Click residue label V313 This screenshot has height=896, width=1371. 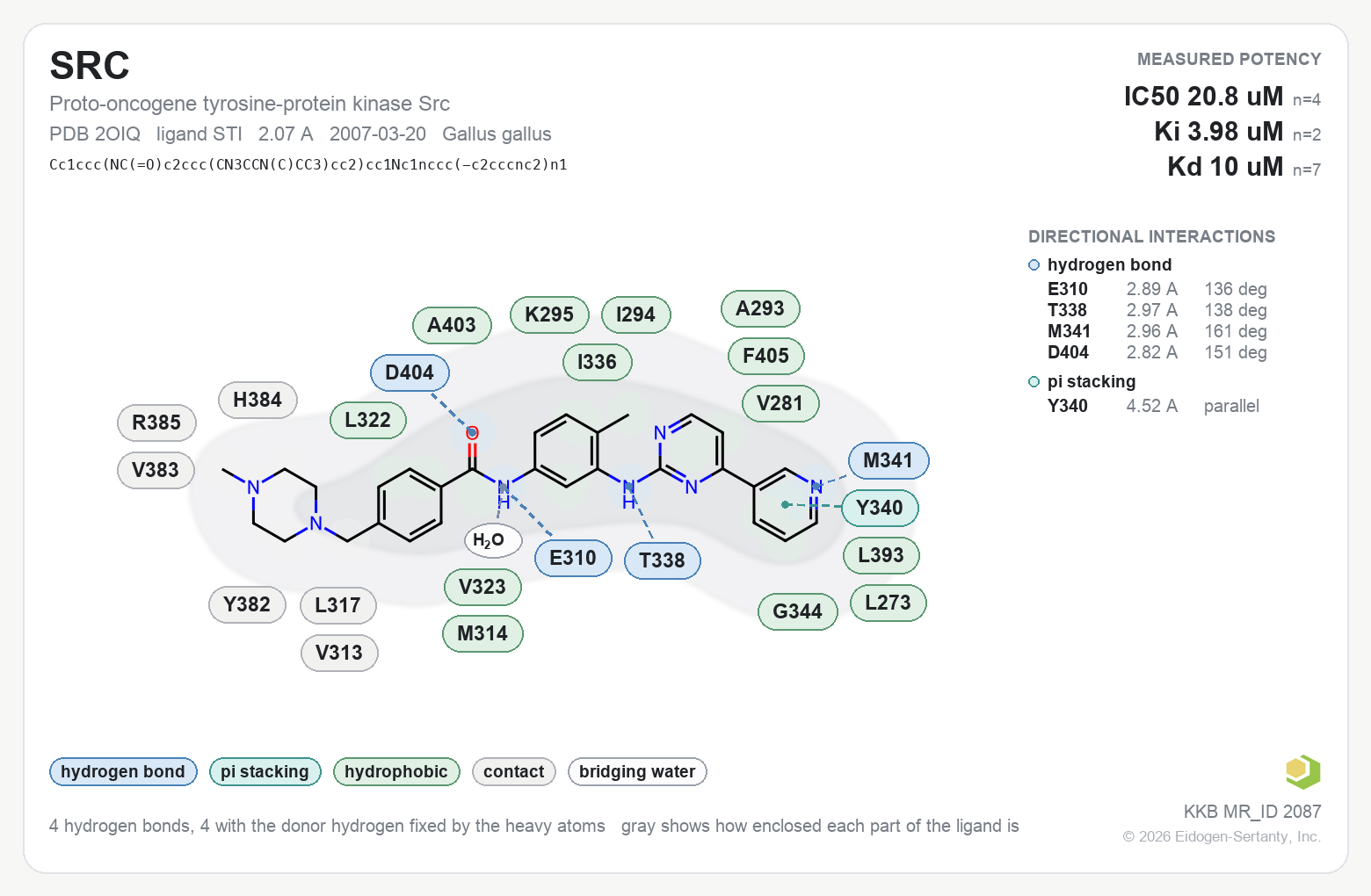click(x=339, y=653)
